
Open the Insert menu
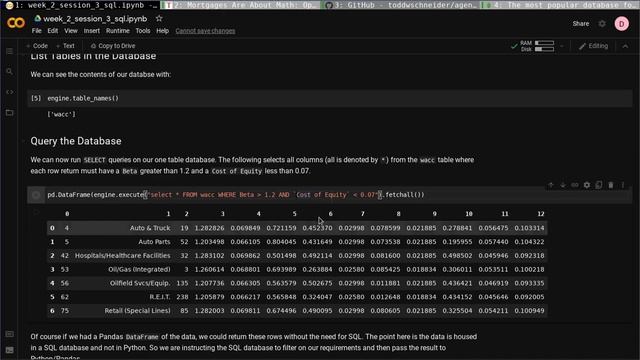point(91,31)
